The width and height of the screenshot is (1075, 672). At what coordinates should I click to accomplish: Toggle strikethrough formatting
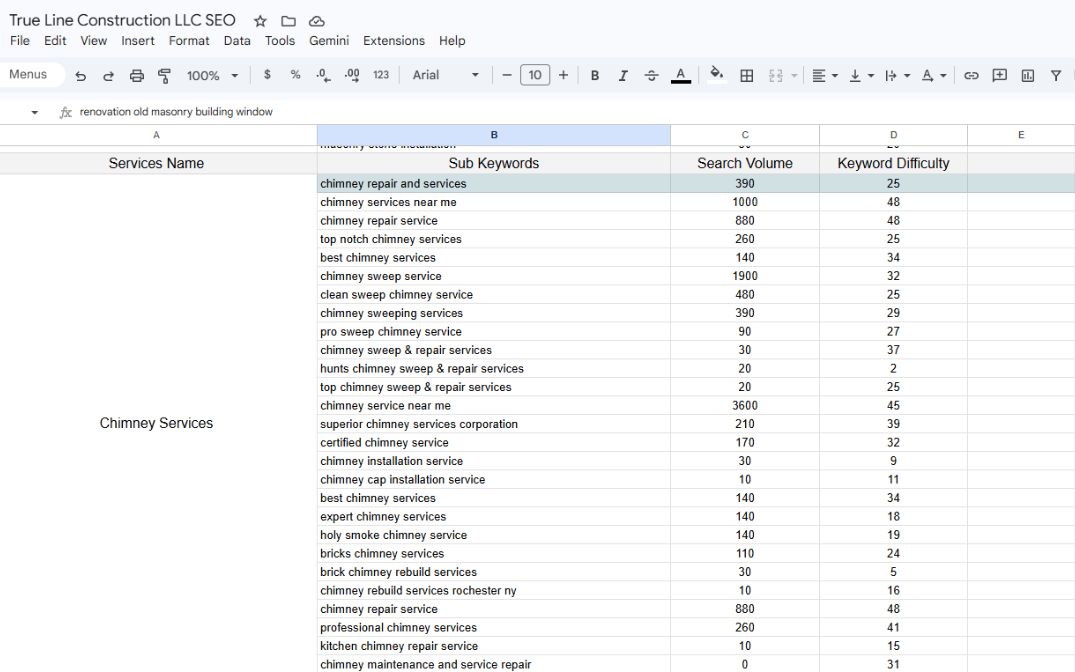652,76
